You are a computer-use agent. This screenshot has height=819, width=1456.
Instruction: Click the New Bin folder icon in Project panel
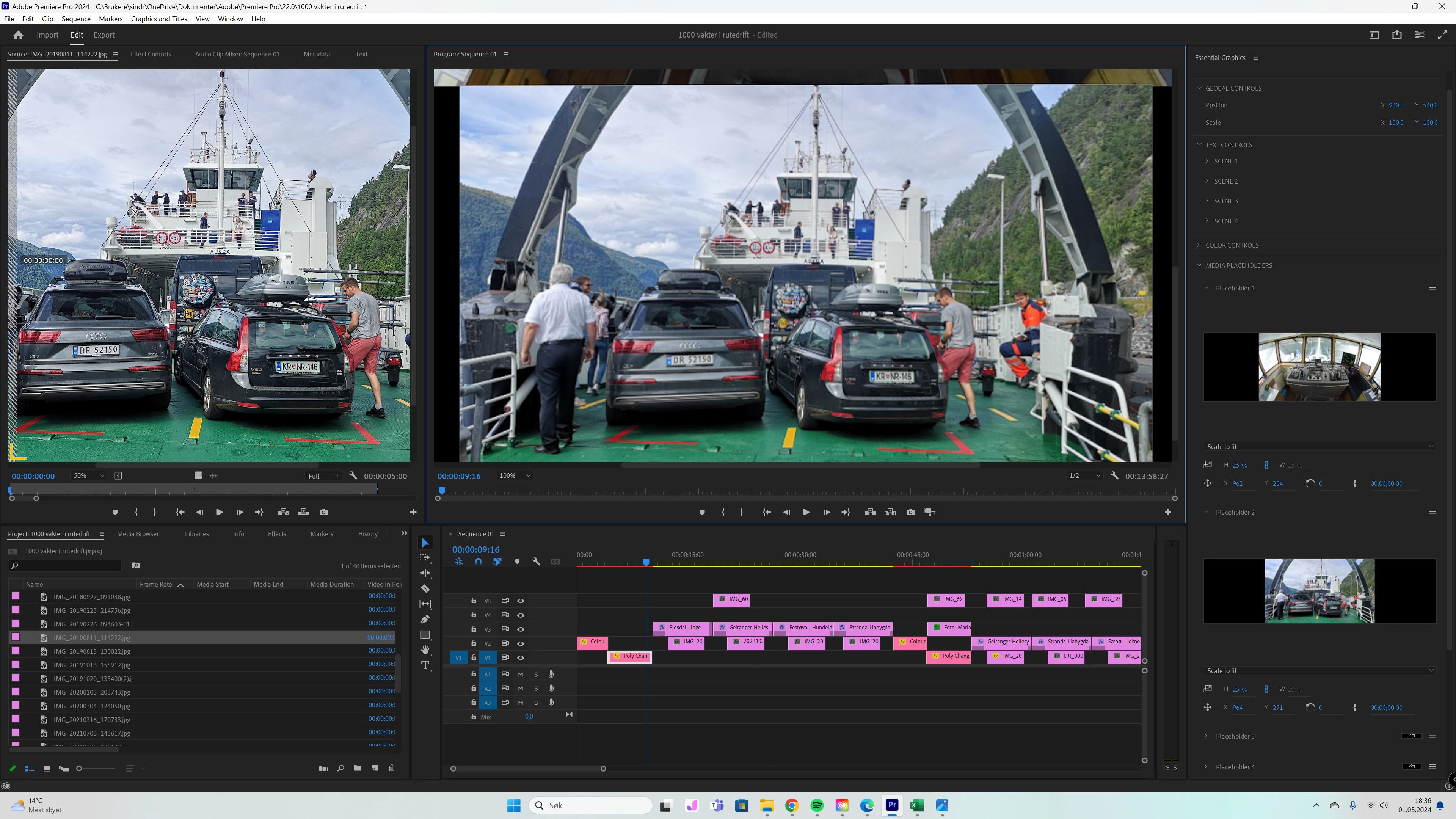tap(357, 768)
